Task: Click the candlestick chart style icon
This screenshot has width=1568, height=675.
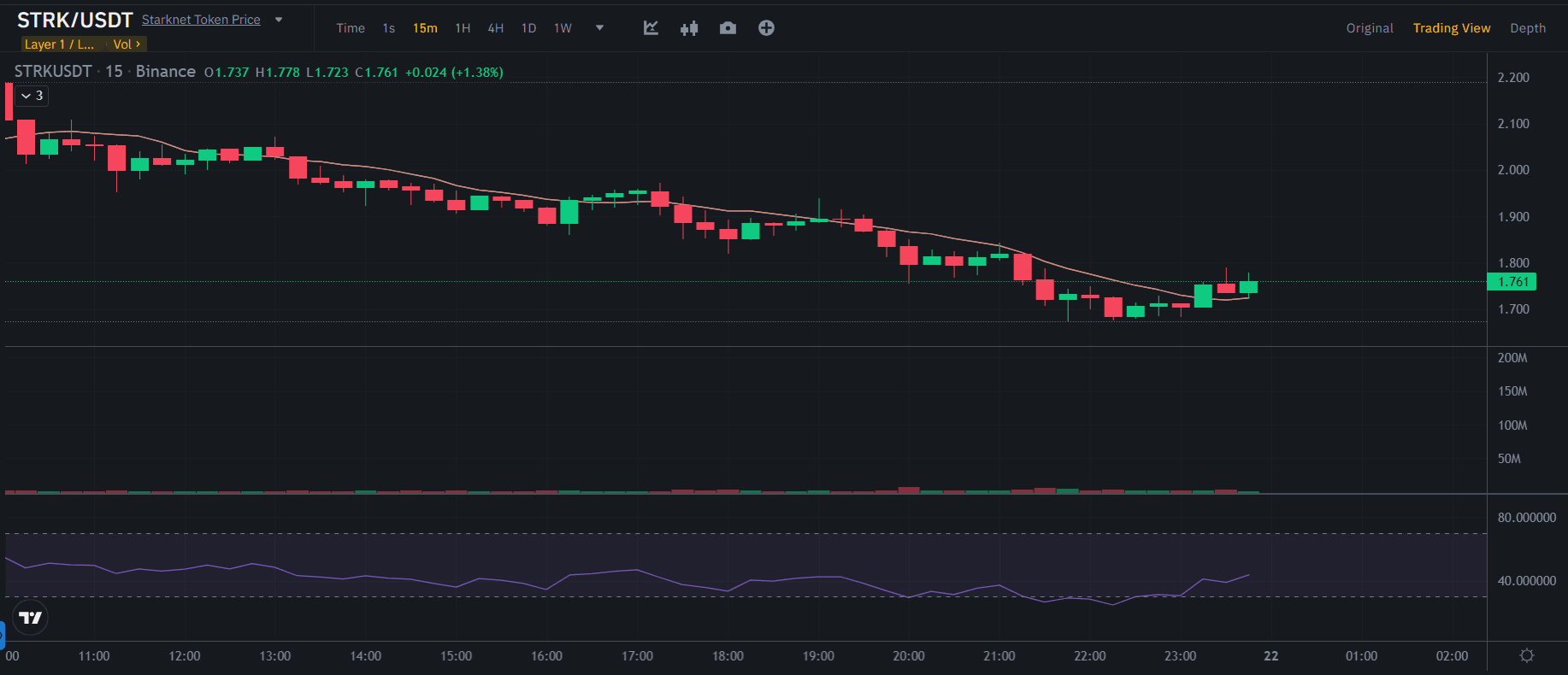Action: tap(689, 28)
